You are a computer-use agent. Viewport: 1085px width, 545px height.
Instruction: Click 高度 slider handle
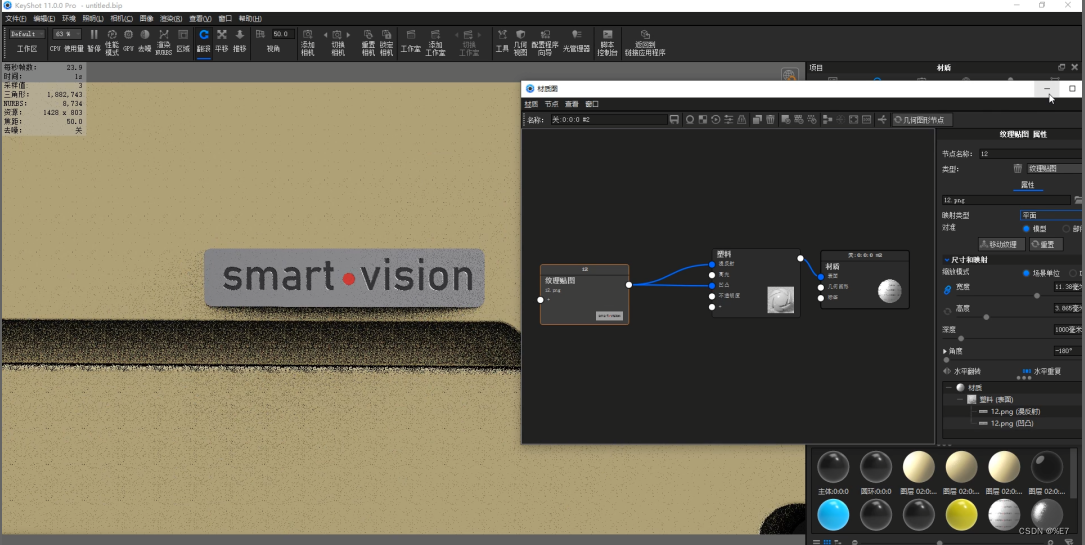986,317
